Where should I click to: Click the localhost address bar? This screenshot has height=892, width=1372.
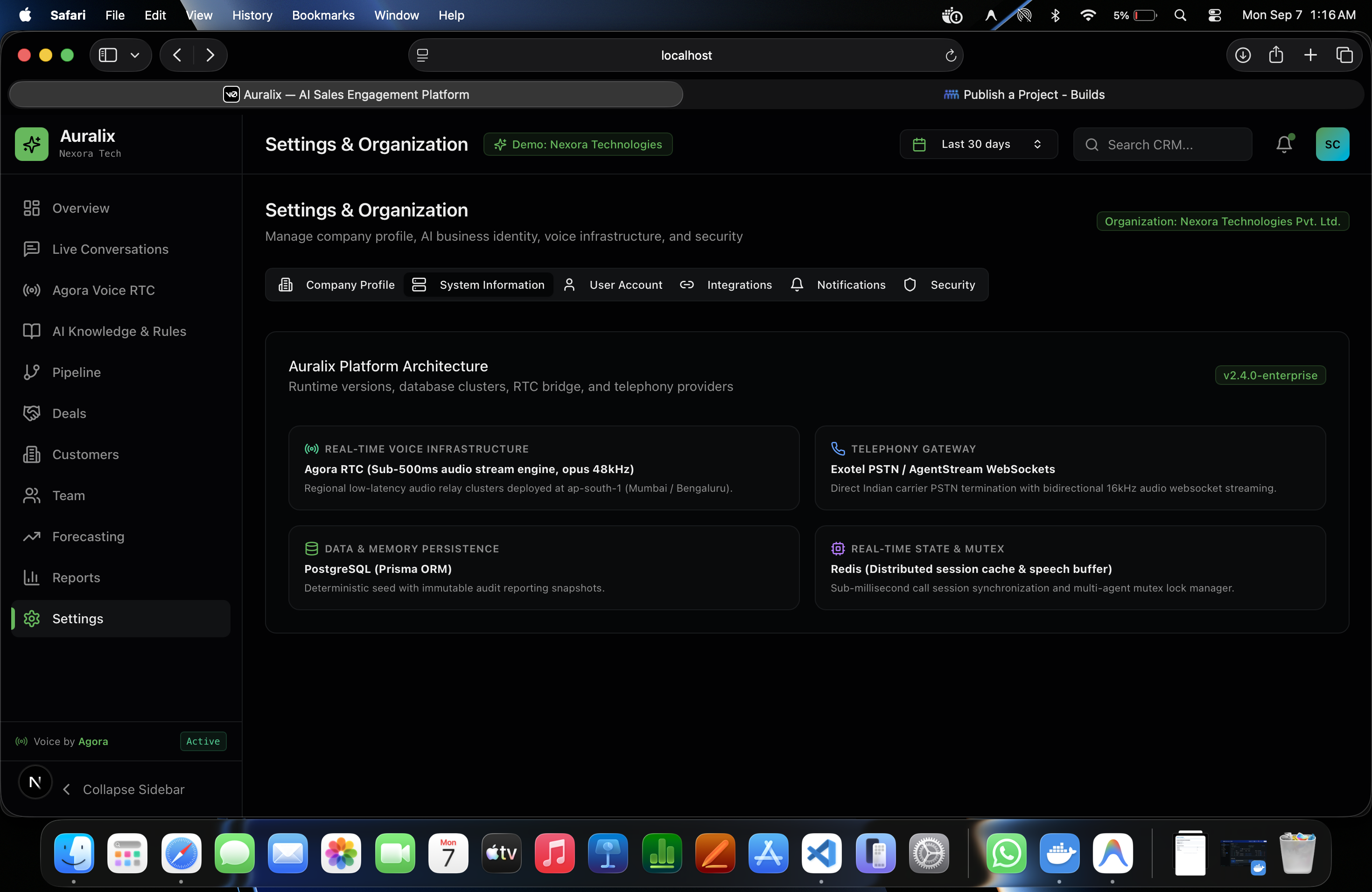pos(686,56)
